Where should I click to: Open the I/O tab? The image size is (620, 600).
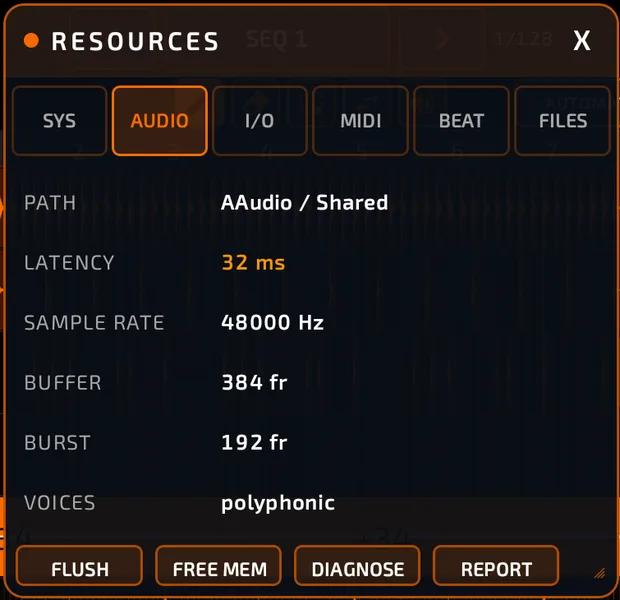coord(260,121)
